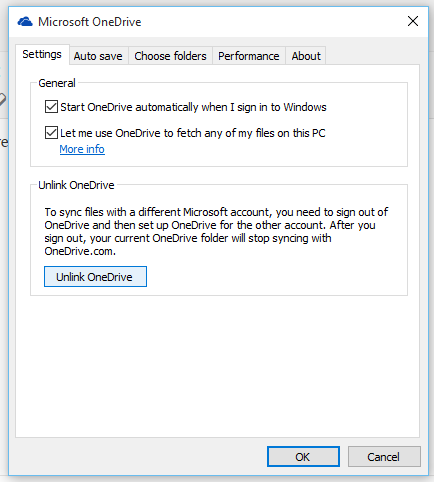
Task: Dismiss dialog with Cancel button
Action: point(384,457)
